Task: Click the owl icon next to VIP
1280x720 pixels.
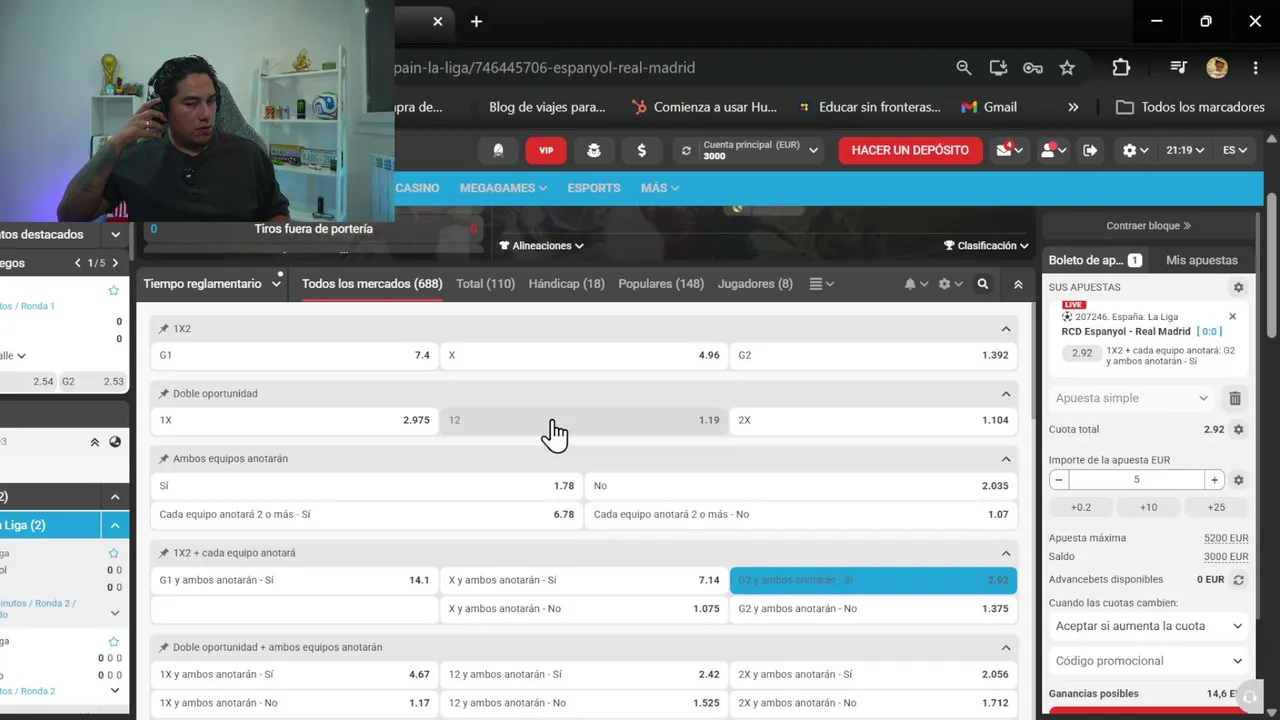Action: tap(594, 150)
